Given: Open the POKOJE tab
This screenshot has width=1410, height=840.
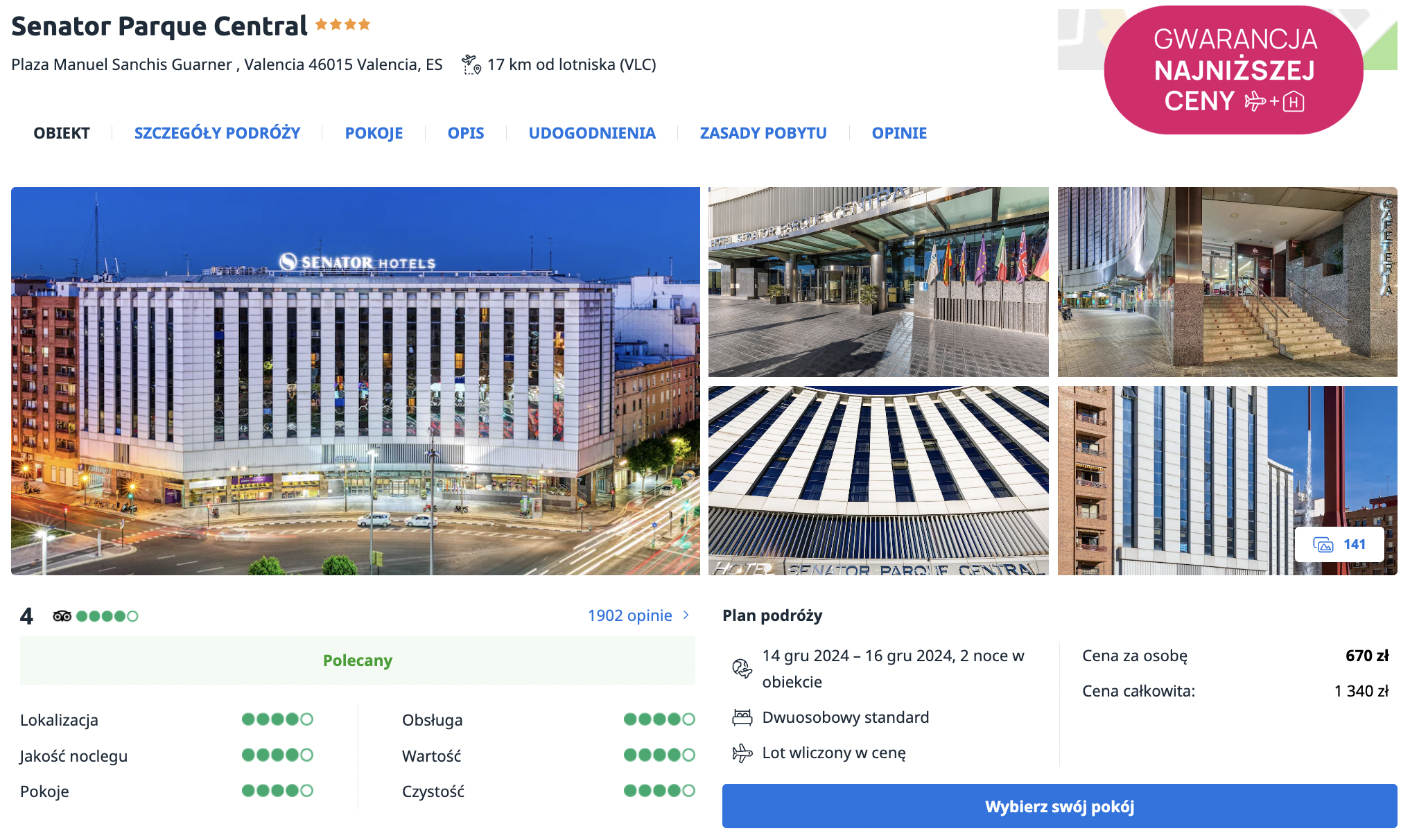Looking at the screenshot, I should click(x=374, y=133).
